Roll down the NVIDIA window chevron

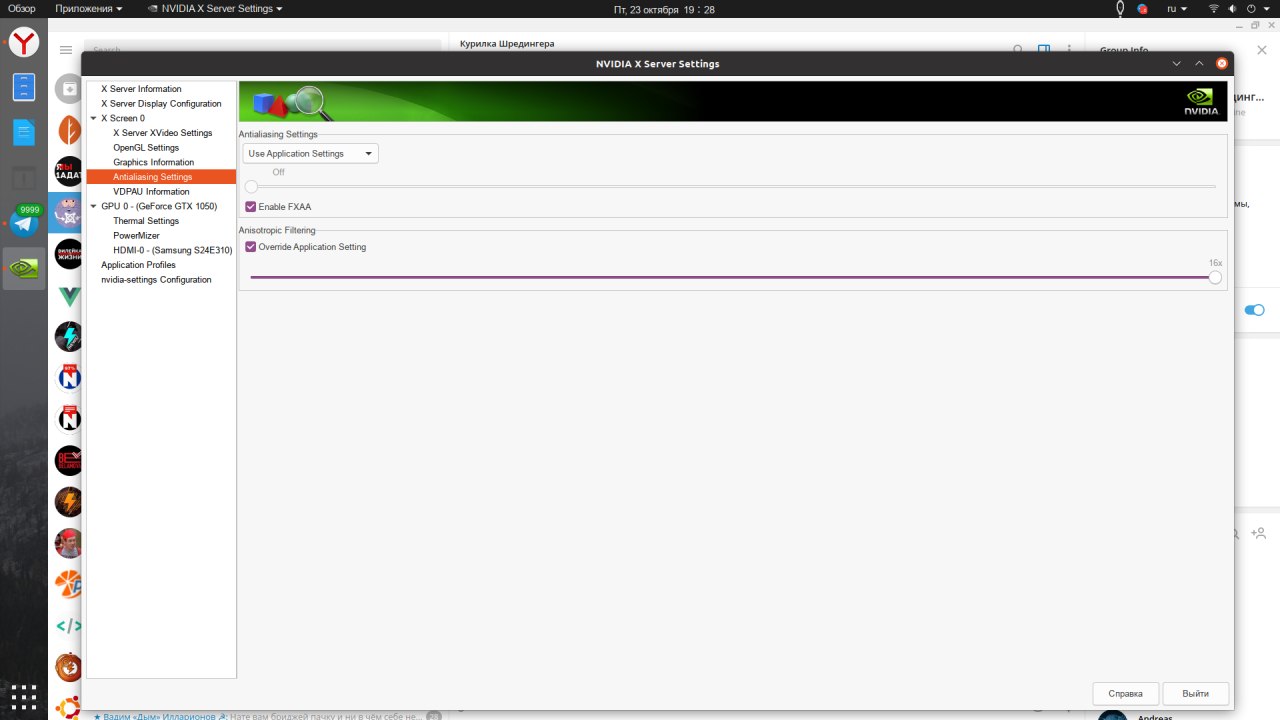pos(1178,64)
